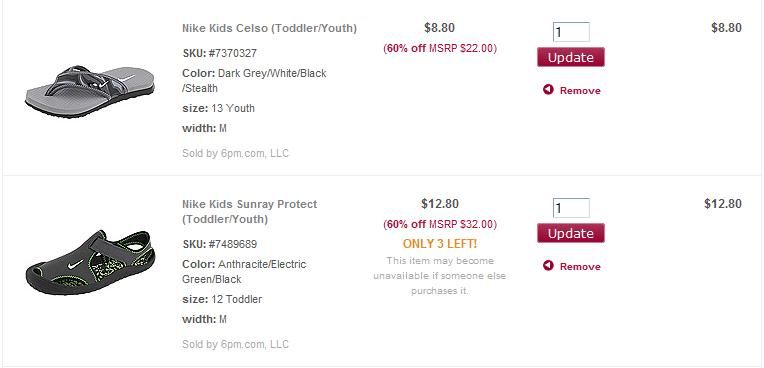Click SKU #7489689
This screenshot has width=764, height=368.
point(219,244)
